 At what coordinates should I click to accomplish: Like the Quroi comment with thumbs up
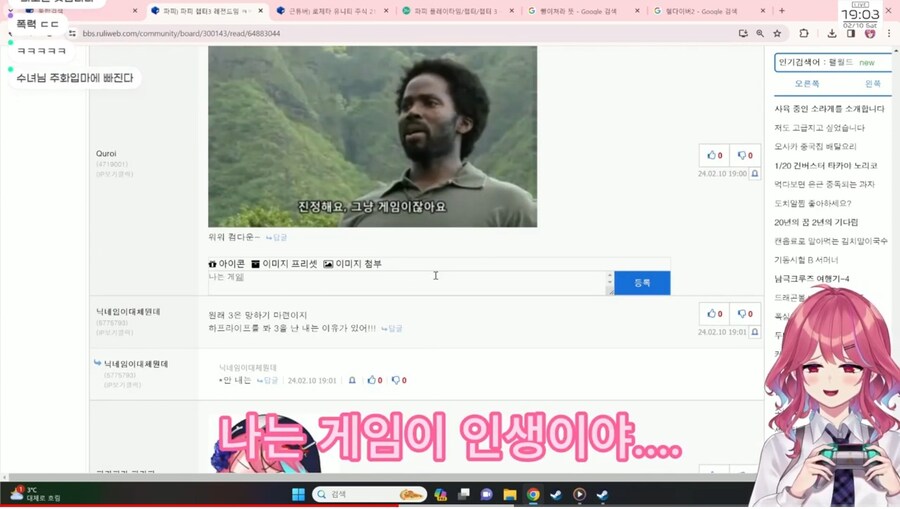[x=715, y=155]
